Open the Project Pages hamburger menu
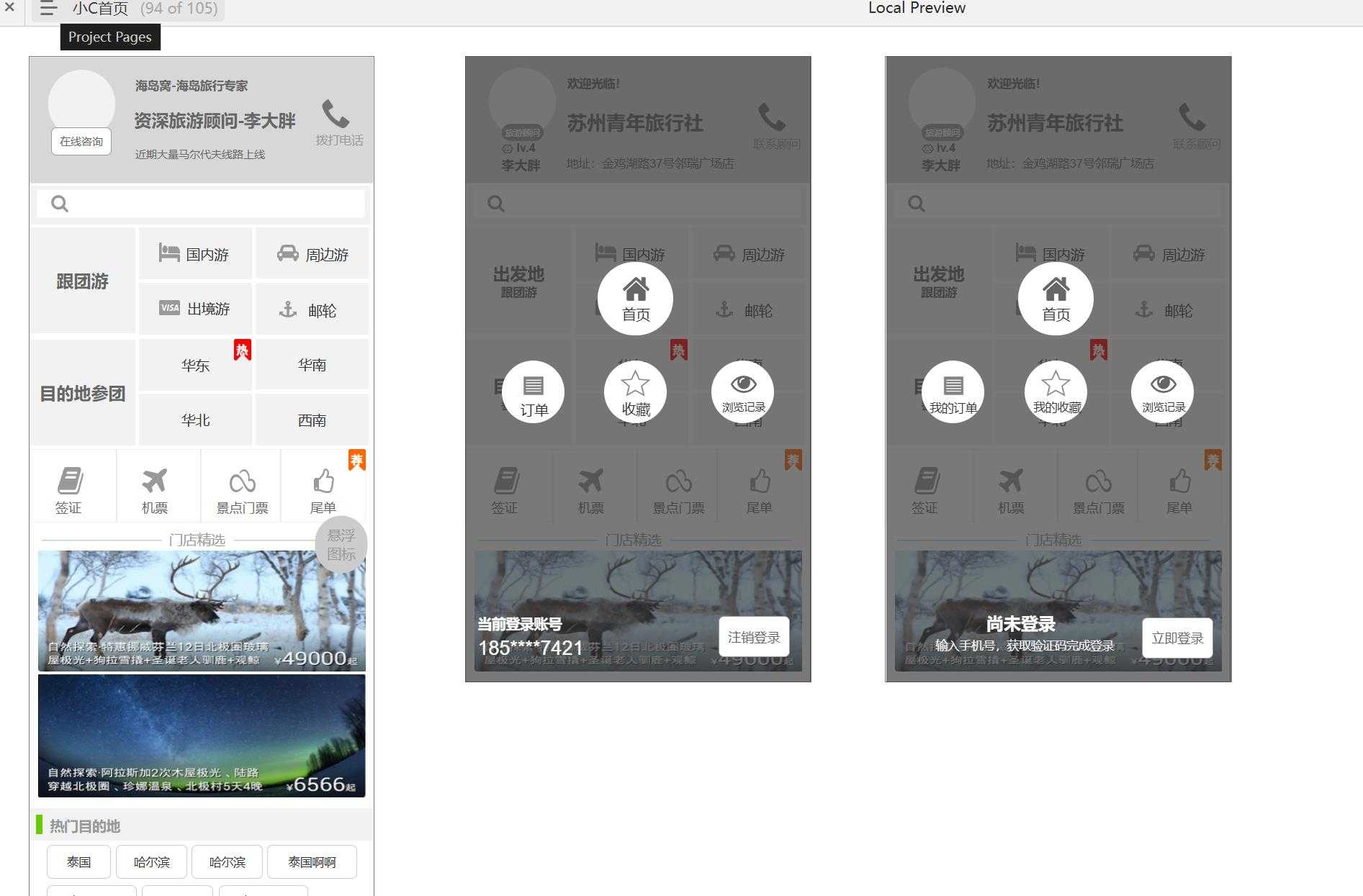This screenshot has height=896, width=1363. tap(48, 9)
